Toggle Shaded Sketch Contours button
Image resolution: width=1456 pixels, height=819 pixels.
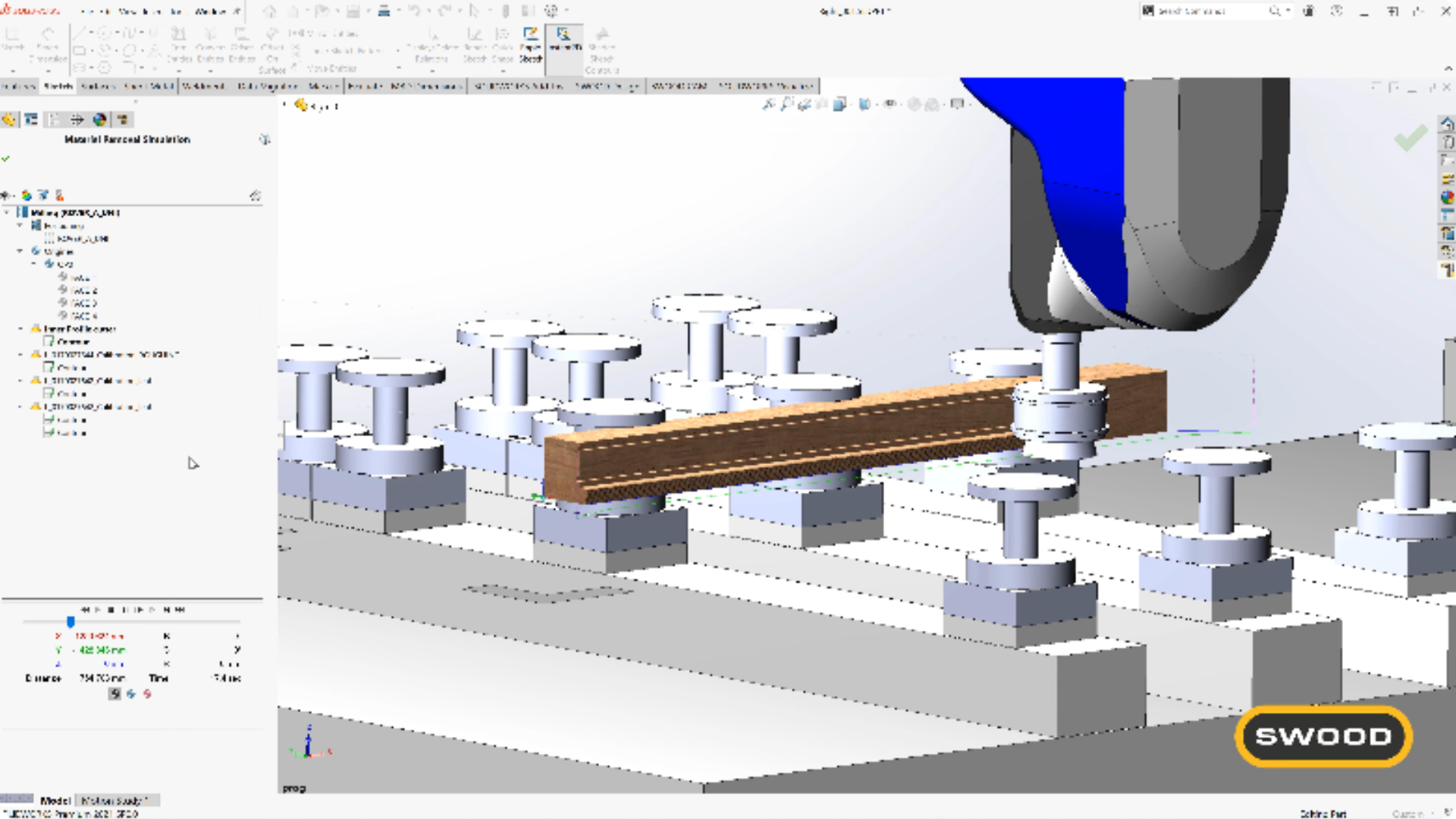[x=602, y=50]
